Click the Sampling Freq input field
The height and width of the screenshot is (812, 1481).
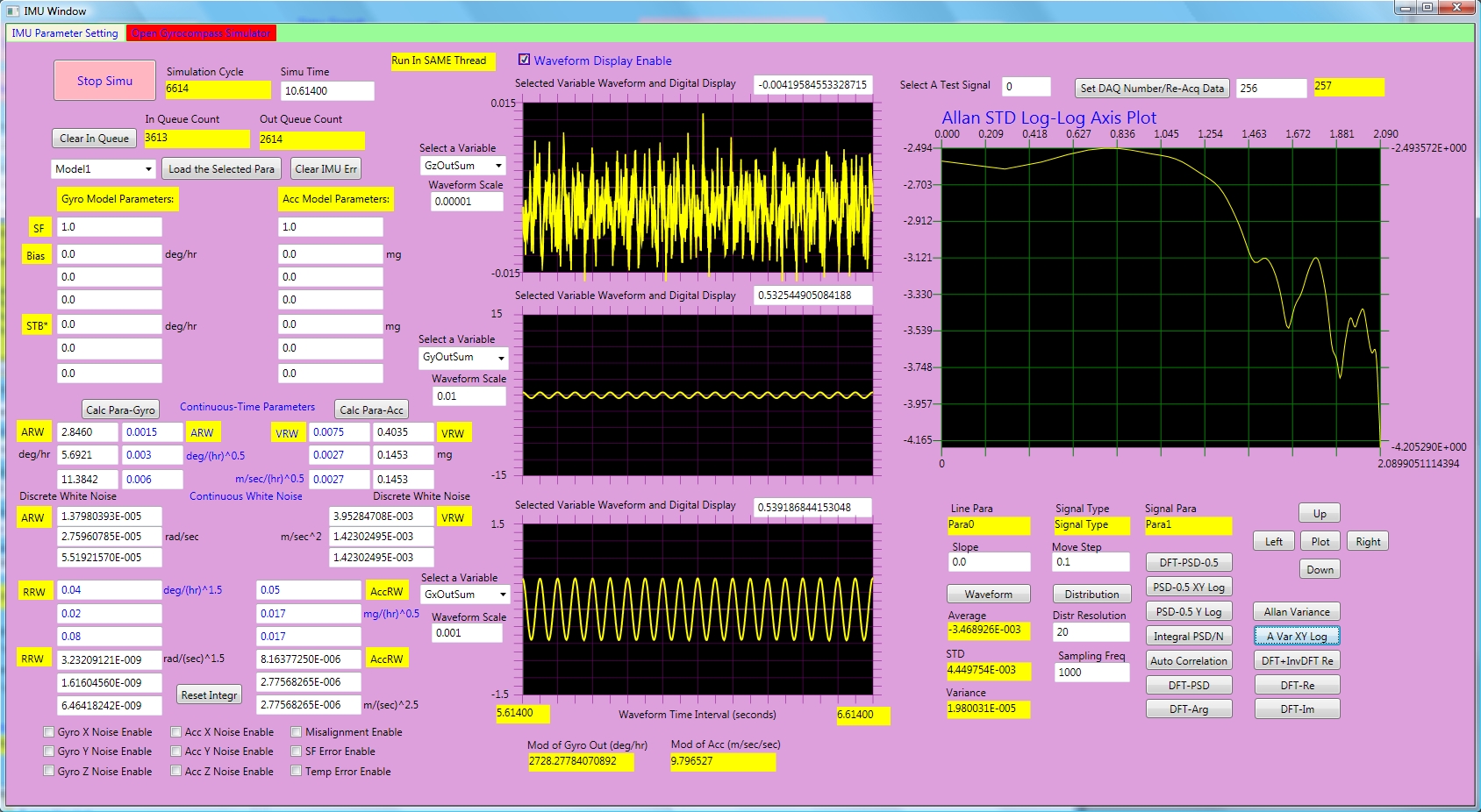tap(1091, 673)
